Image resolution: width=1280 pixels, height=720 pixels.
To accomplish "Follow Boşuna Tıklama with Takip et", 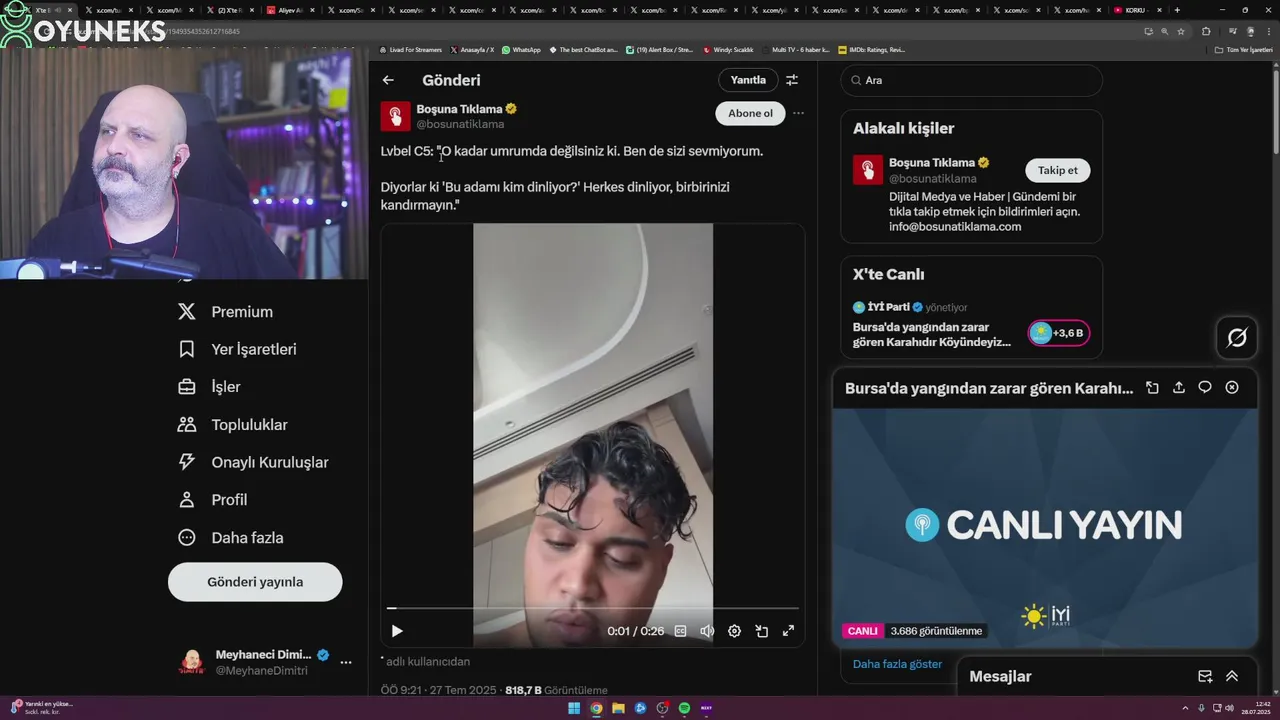I will point(1057,170).
